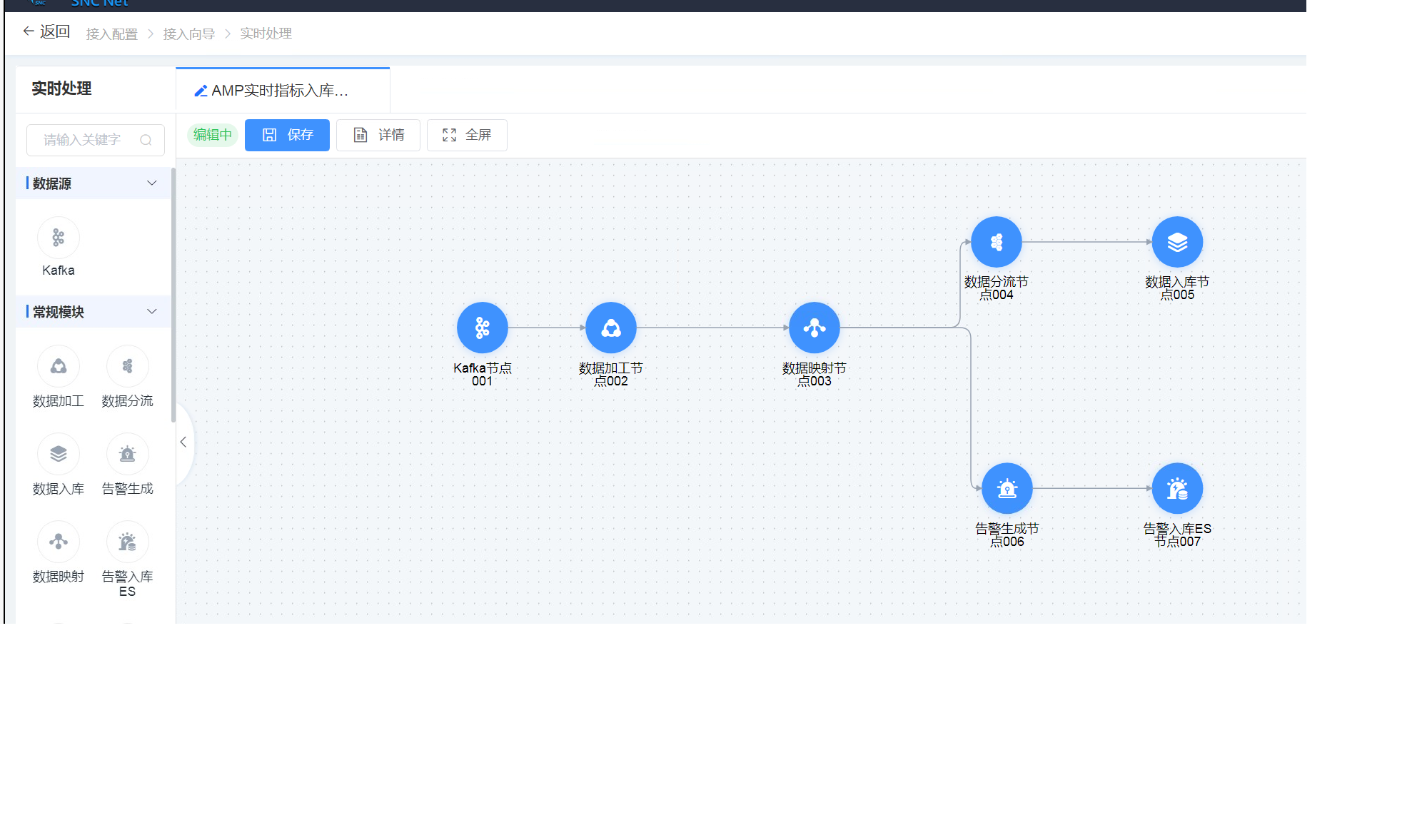Save the flow with 保存 button
The height and width of the screenshot is (840, 1422).
287,135
